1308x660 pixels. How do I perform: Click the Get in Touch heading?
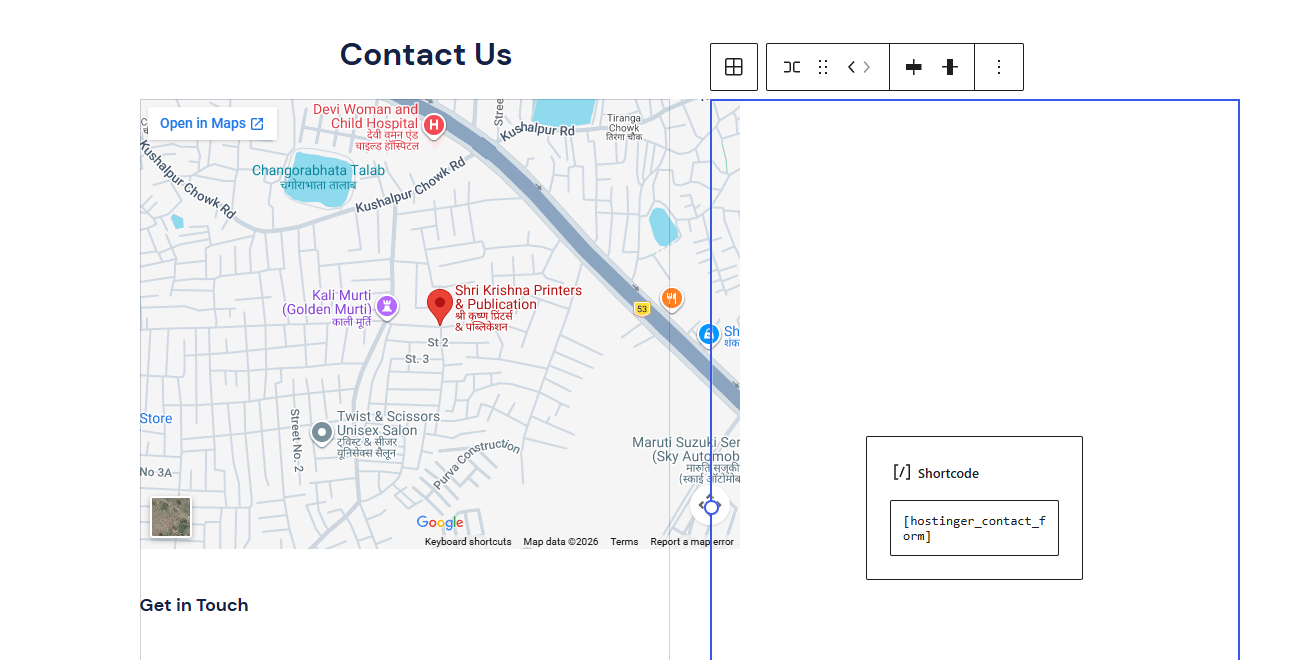[x=194, y=605]
